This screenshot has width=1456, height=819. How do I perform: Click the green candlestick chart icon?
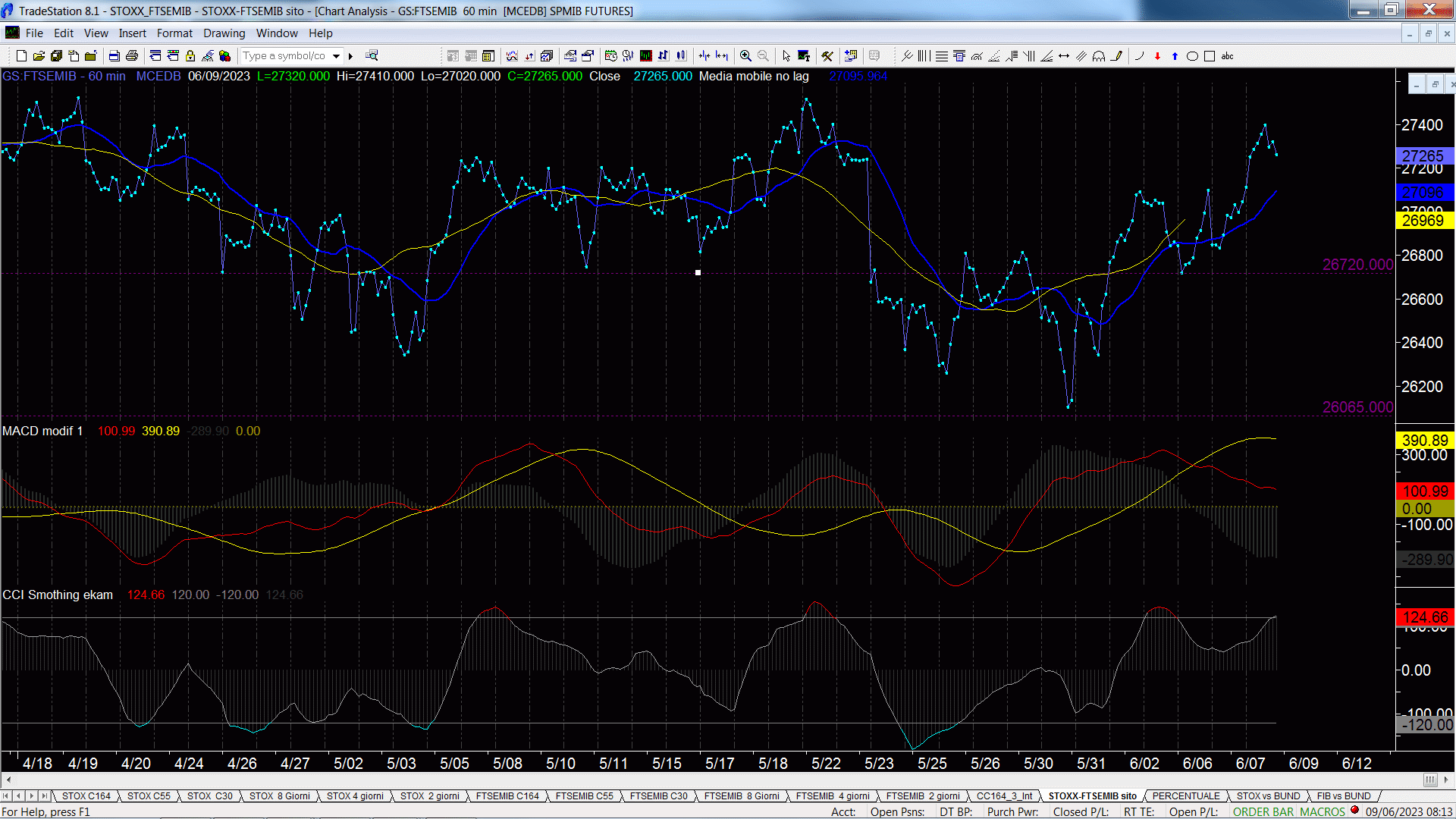point(645,55)
